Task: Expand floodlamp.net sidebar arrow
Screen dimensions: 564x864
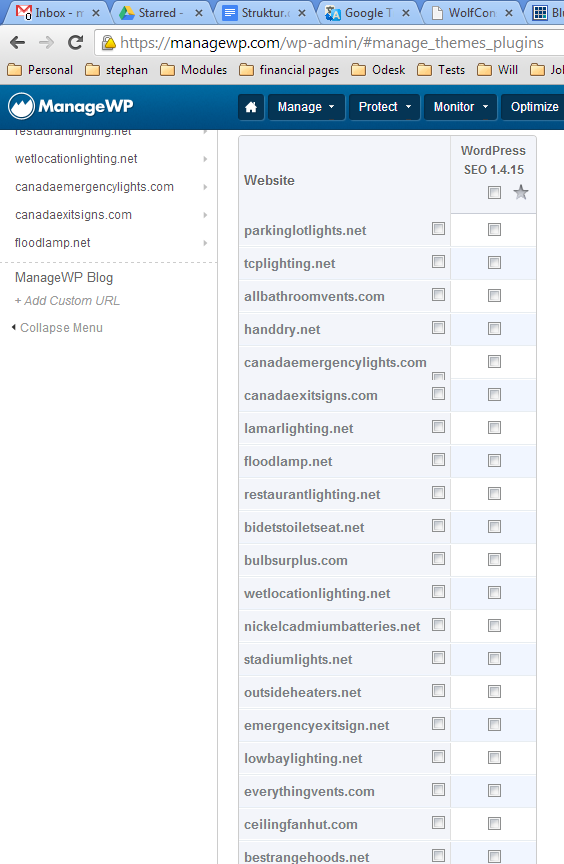Action: (x=205, y=243)
